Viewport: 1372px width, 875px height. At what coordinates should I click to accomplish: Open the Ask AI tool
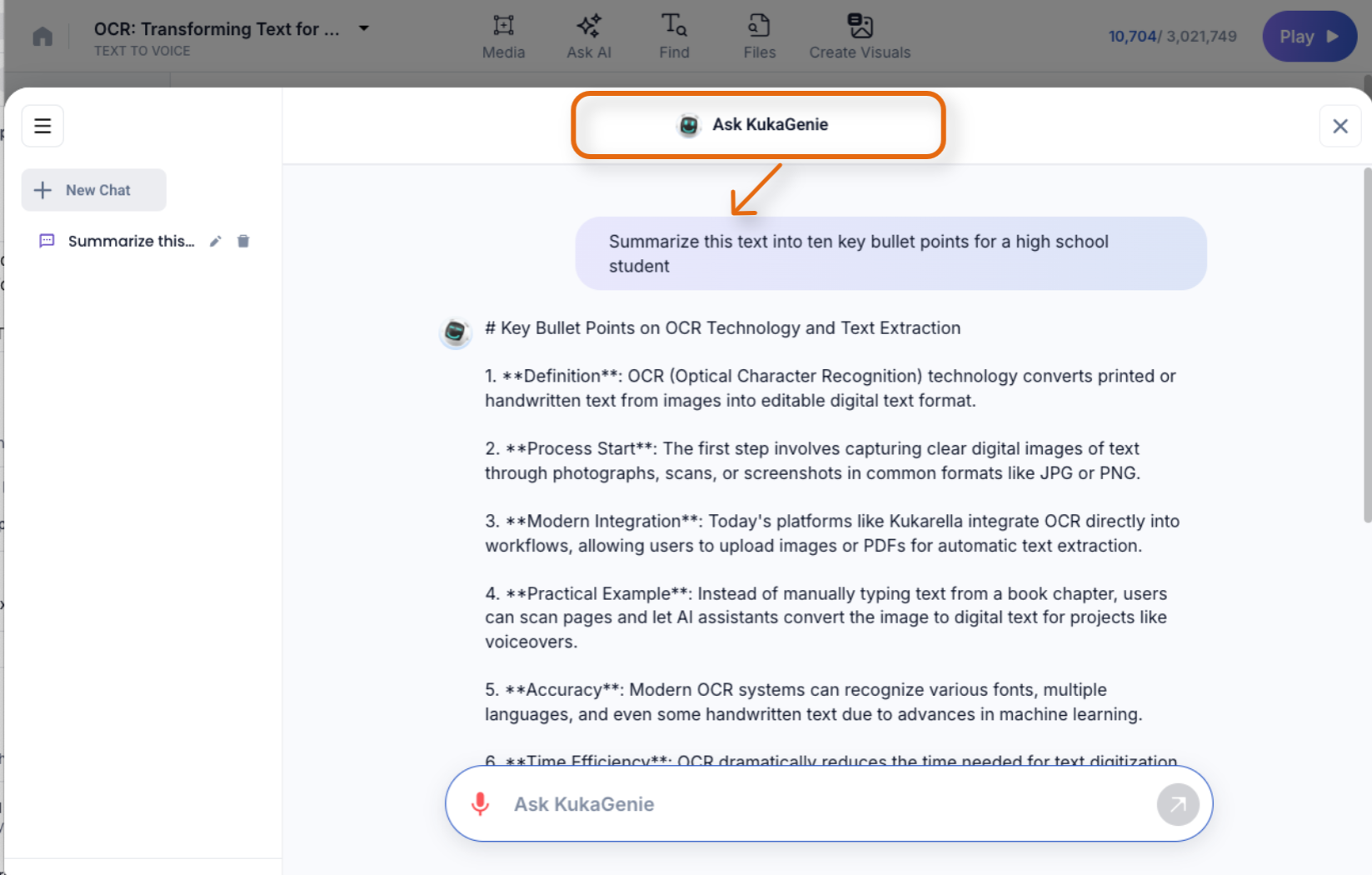(x=589, y=37)
